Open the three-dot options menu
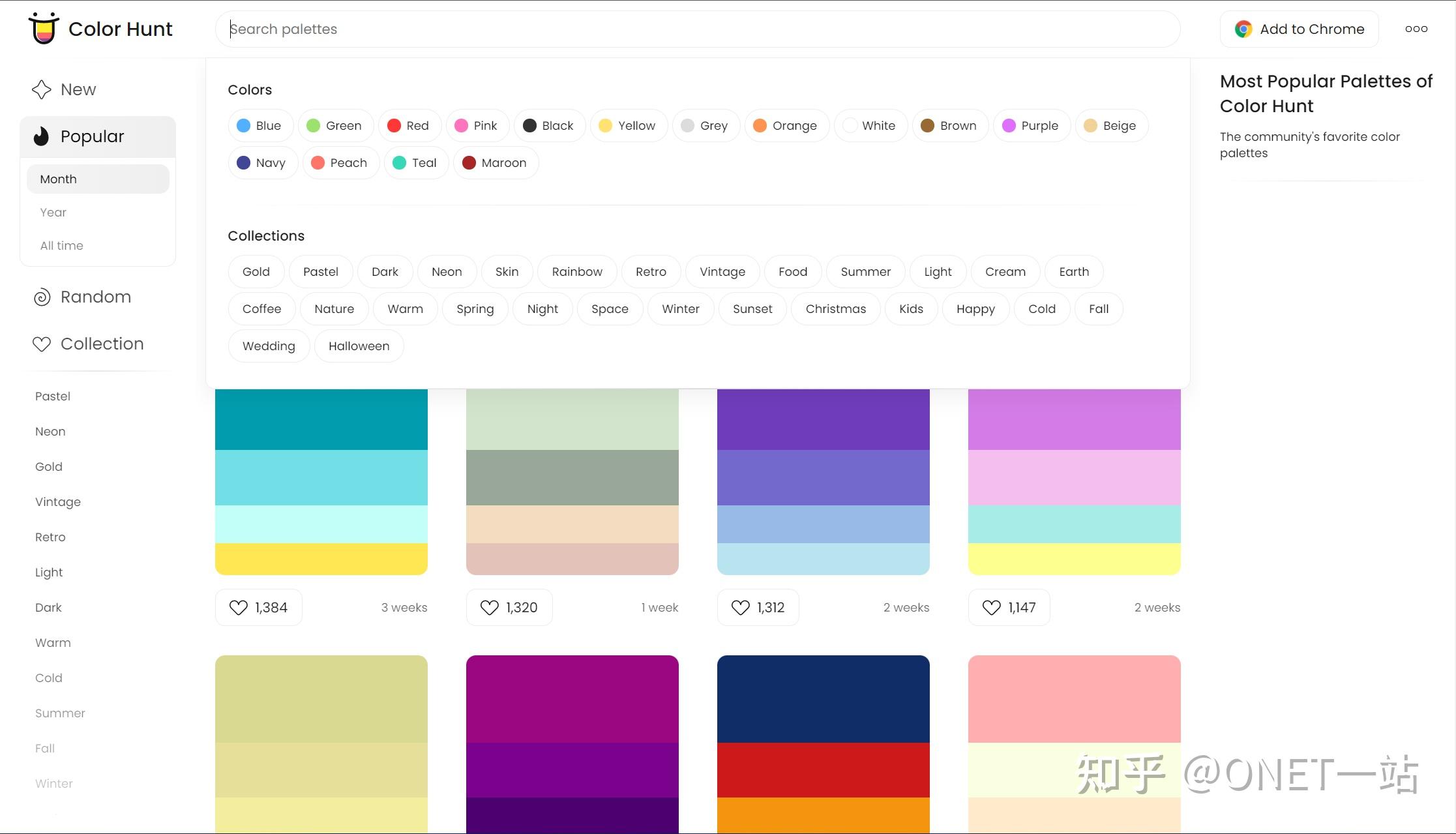This screenshot has height=834, width=1456. click(x=1416, y=29)
